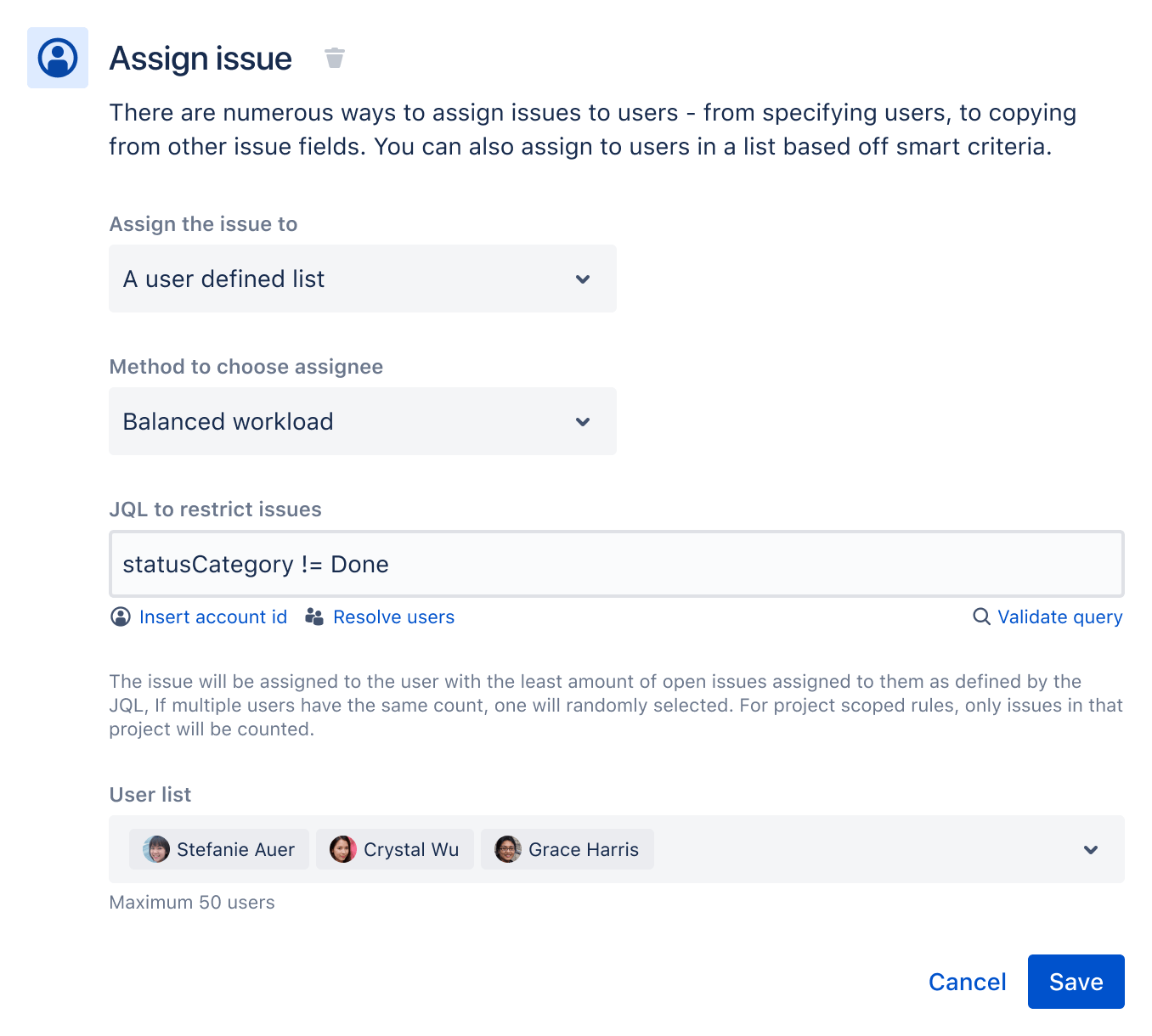
Task: Click Crystal Wu's avatar
Action: tap(343, 849)
